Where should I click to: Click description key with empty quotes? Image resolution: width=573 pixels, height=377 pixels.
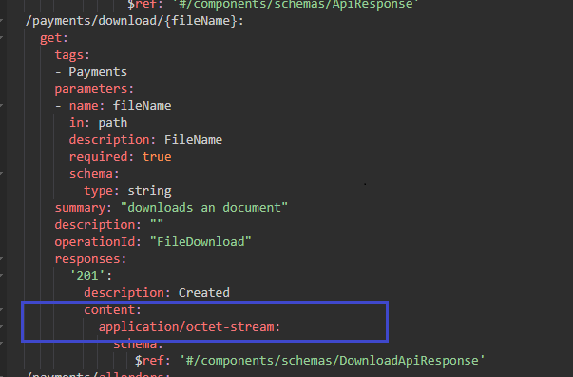tap(98, 225)
